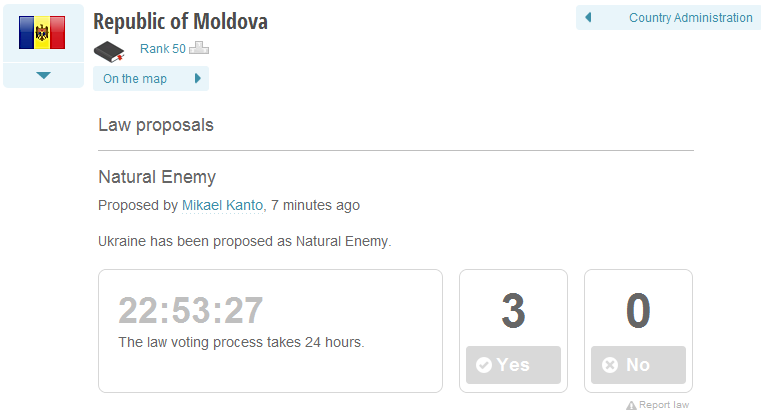Click the 22:53:27 countdown timer
Viewport: 761px width, 420px height.
(191, 311)
